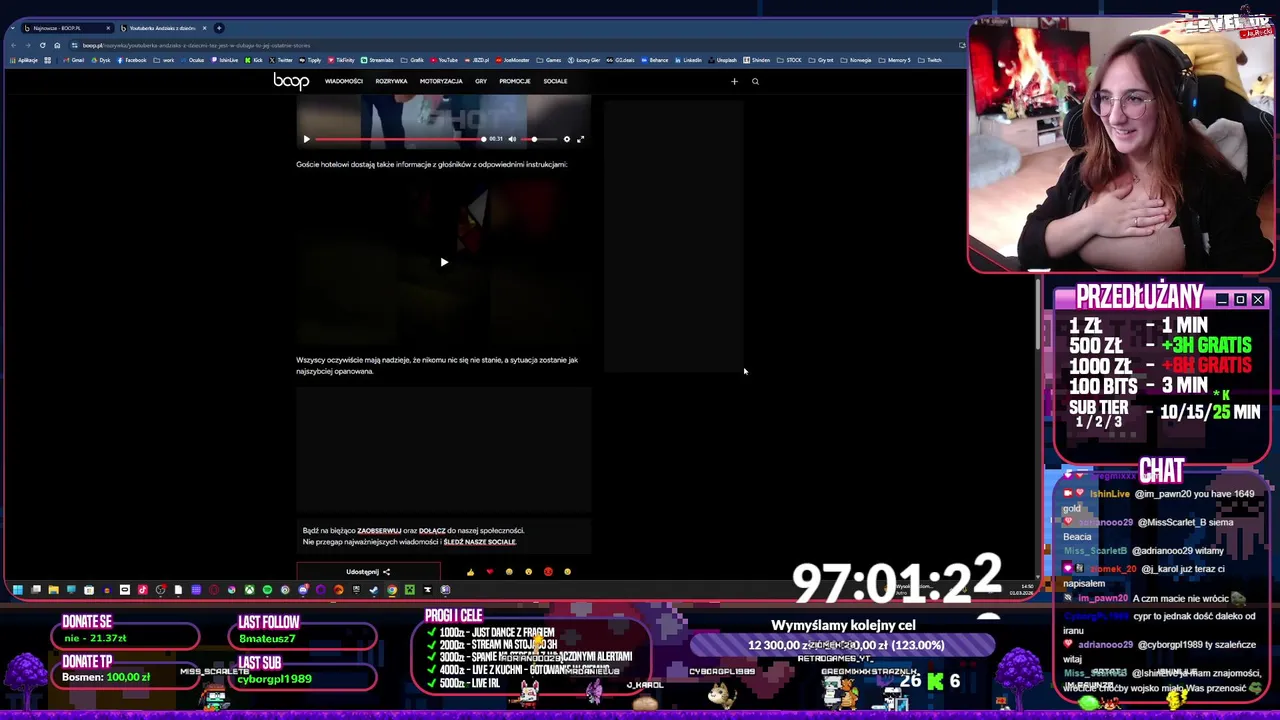The image size is (1280, 720).
Task: Open a new browser tab
Action: tap(219, 28)
